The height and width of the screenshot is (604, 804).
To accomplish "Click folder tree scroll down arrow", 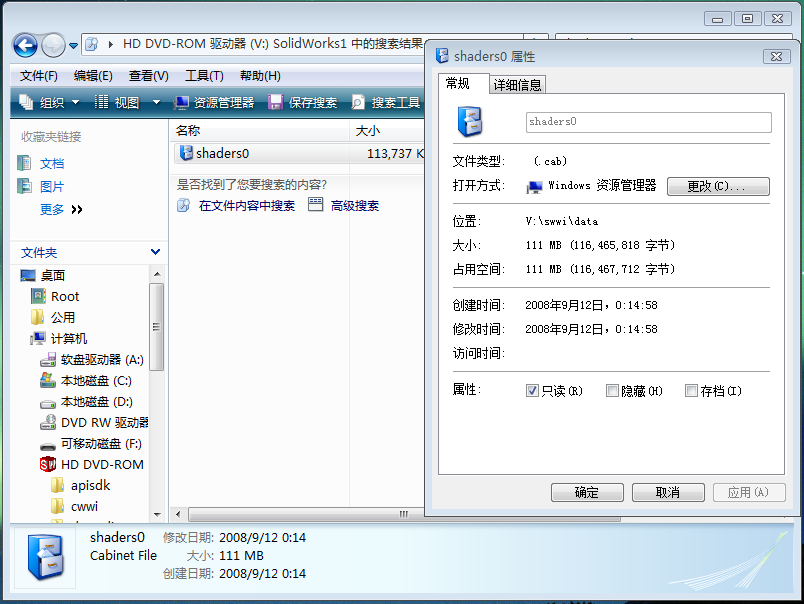I will tap(157, 514).
